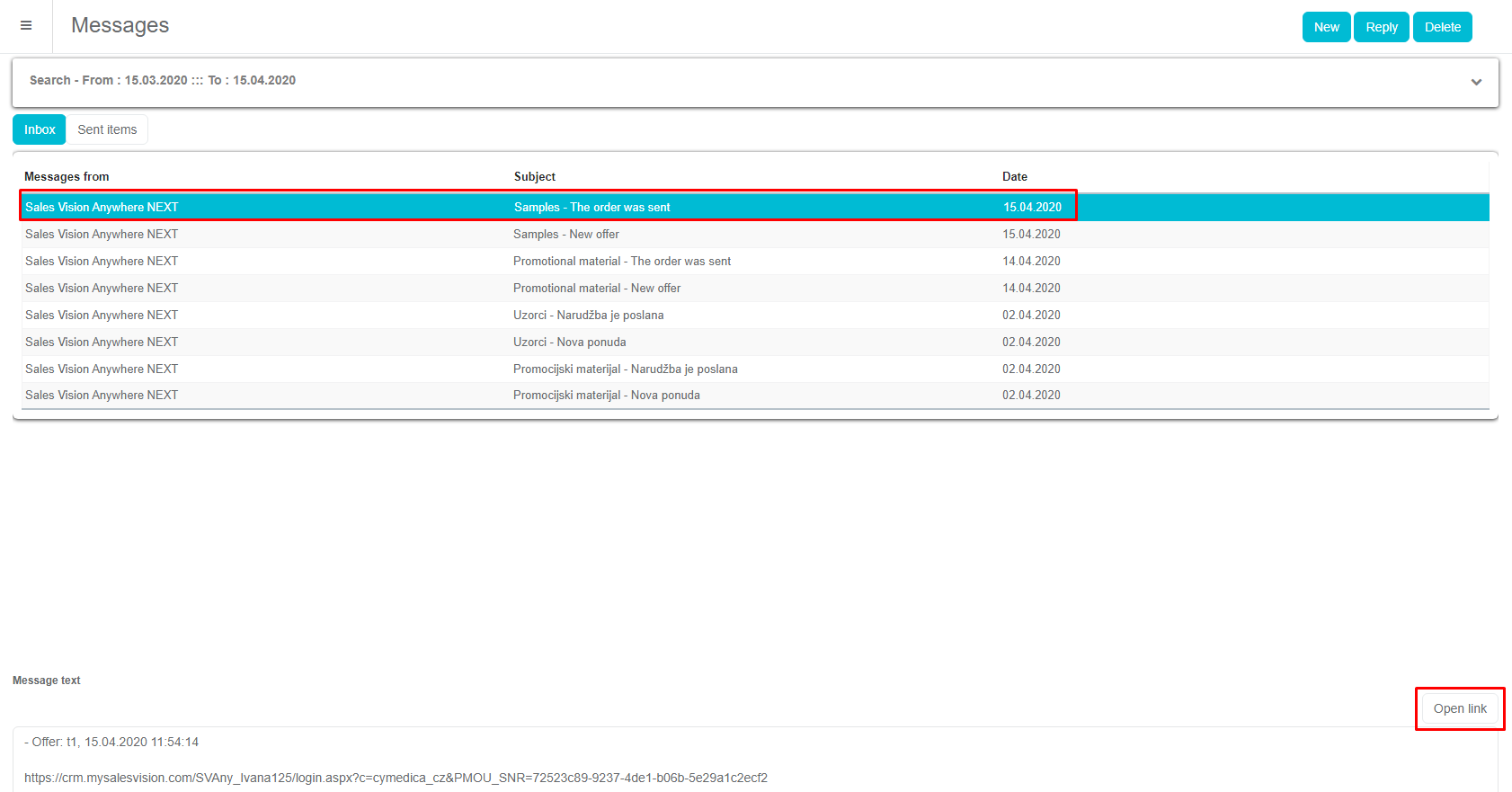Select 'Promocijski materijal - Narudžba je poslana' row
Viewport: 1512px width, 792px height.
[x=625, y=369]
